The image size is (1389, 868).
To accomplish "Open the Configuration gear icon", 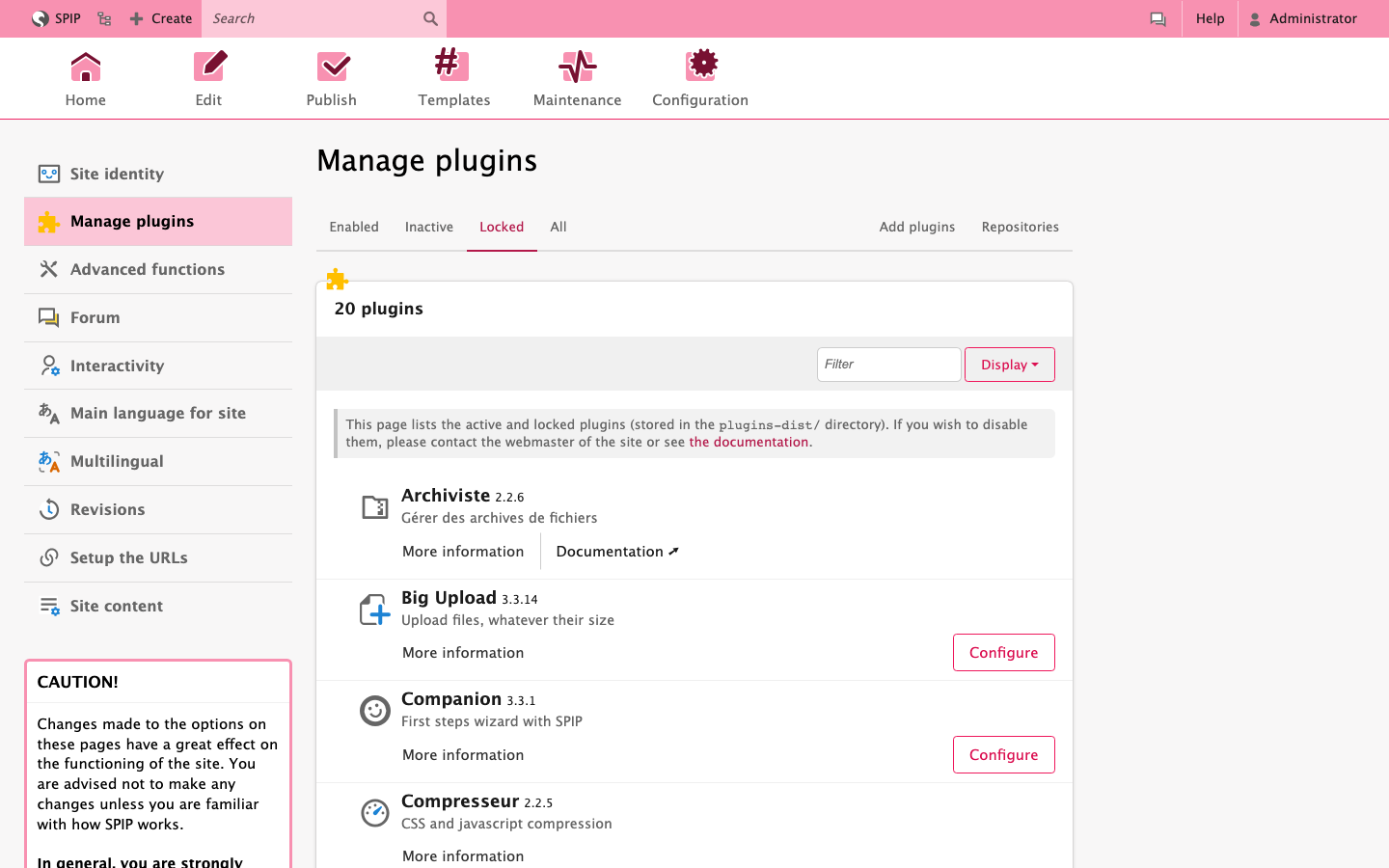I will [702, 65].
